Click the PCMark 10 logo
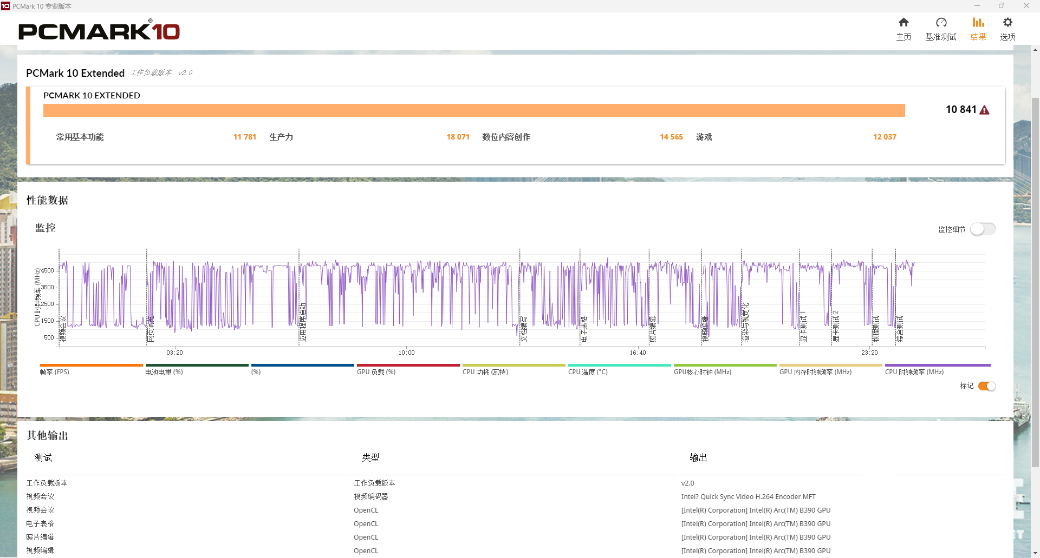Viewport: 1040px width, 558px height. coord(99,31)
